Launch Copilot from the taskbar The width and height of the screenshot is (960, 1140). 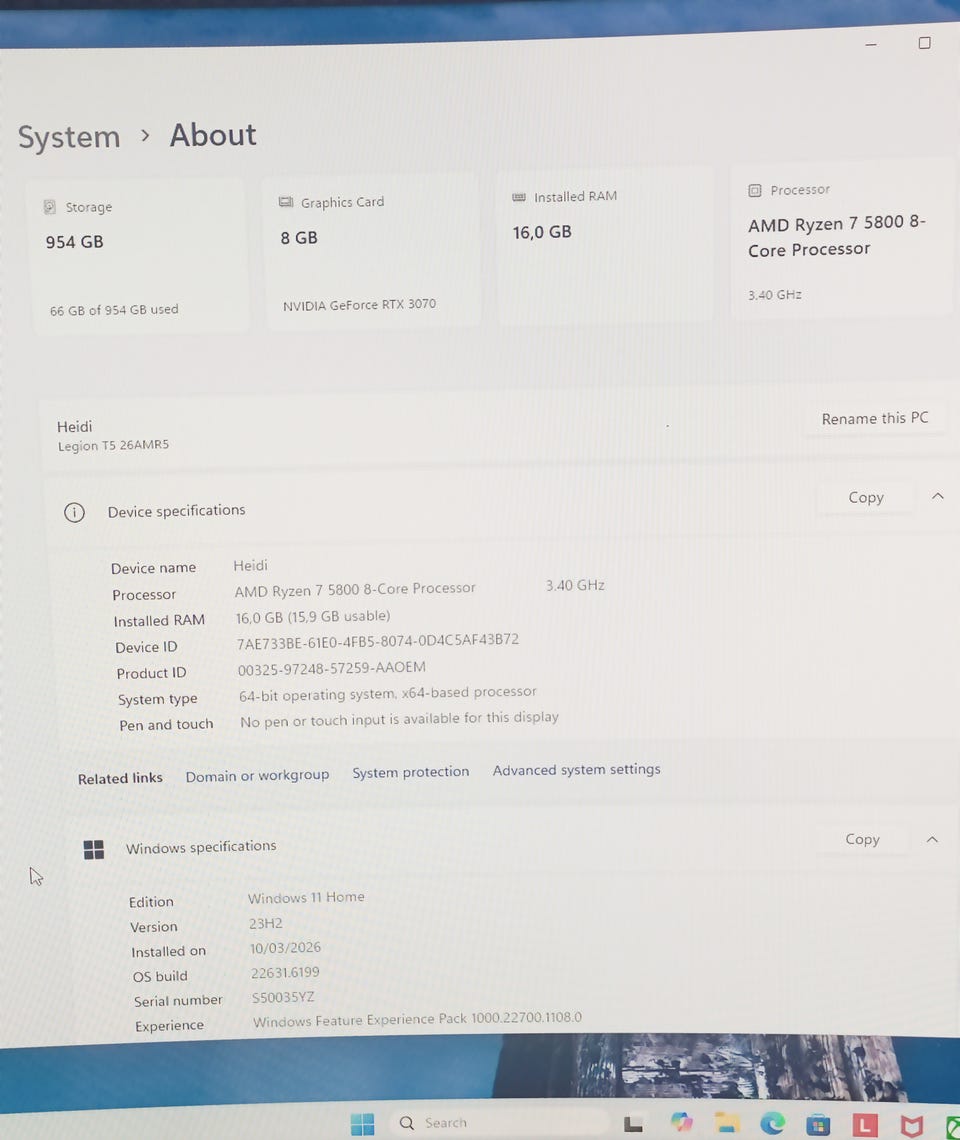[681, 1123]
